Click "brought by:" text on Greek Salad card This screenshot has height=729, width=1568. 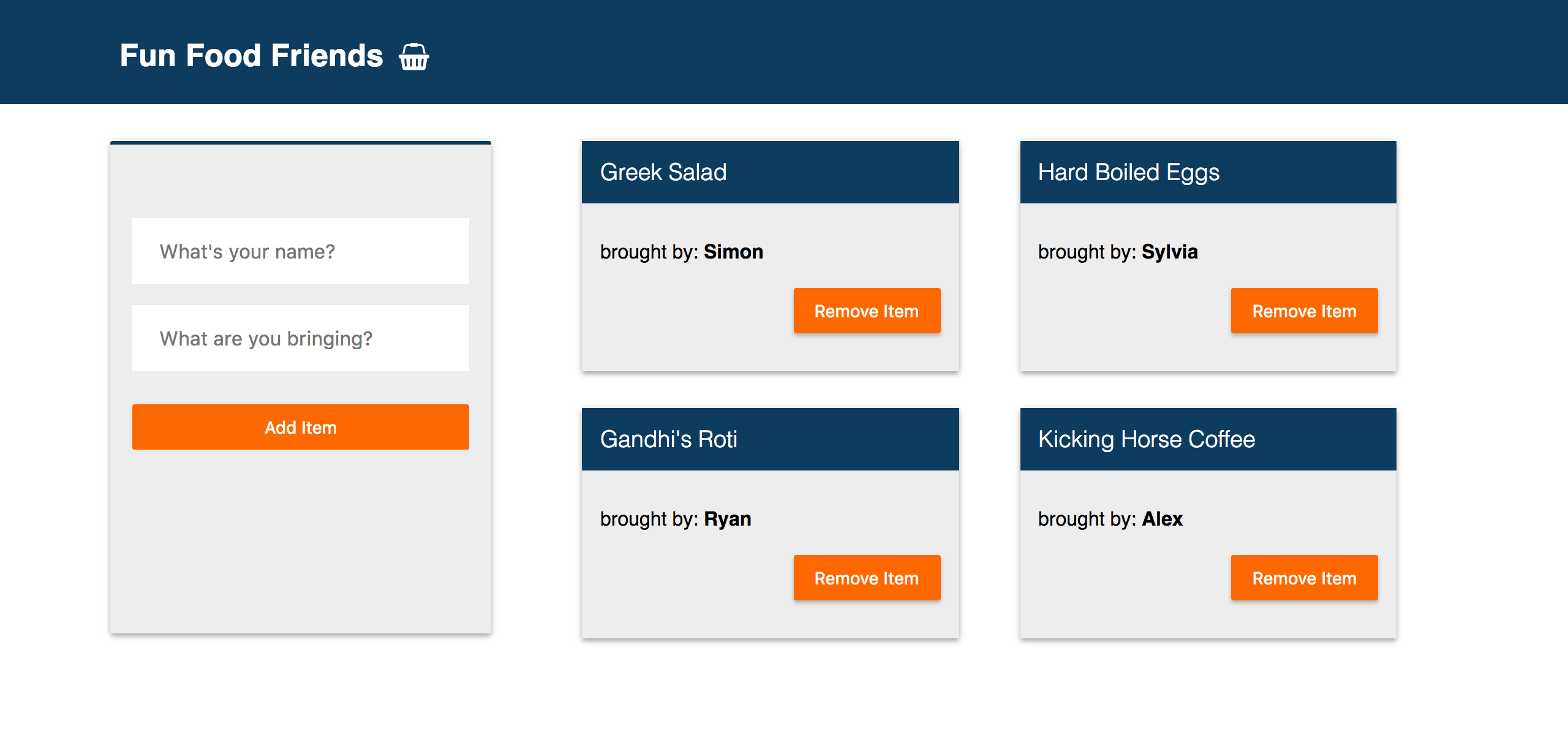click(649, 252)
